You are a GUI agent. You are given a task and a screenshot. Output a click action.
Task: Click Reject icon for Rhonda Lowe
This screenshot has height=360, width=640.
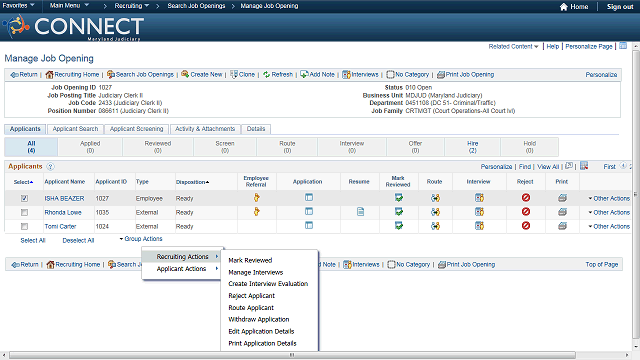526,211
